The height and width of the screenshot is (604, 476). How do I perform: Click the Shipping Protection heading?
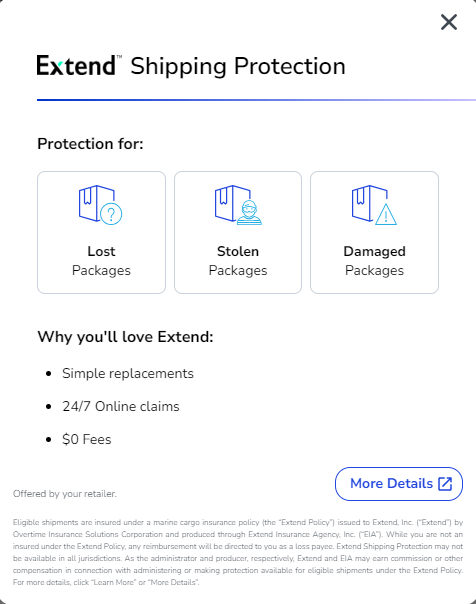(x=238, y=66)
